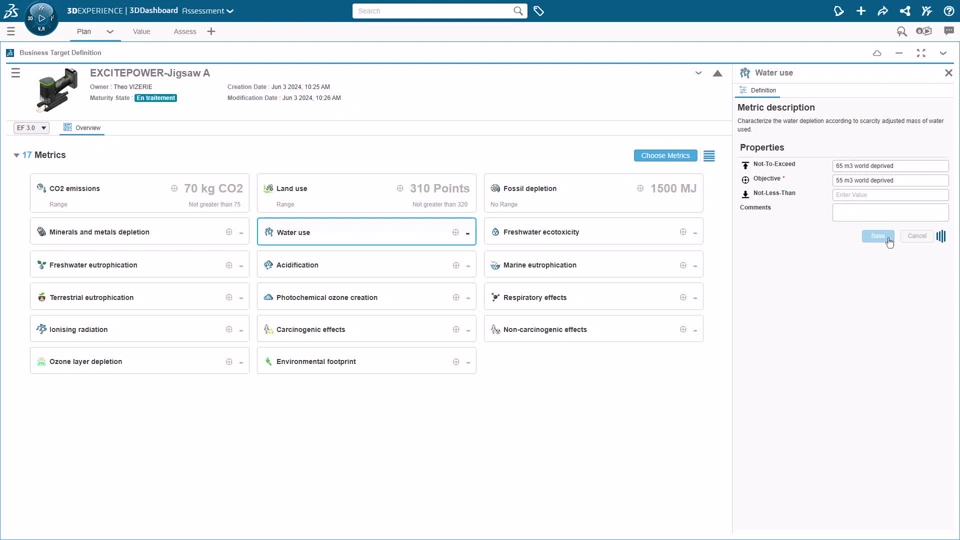Open the social network share icon
Viewport: 960px width, 540px height.
click(x=905, y=11)
